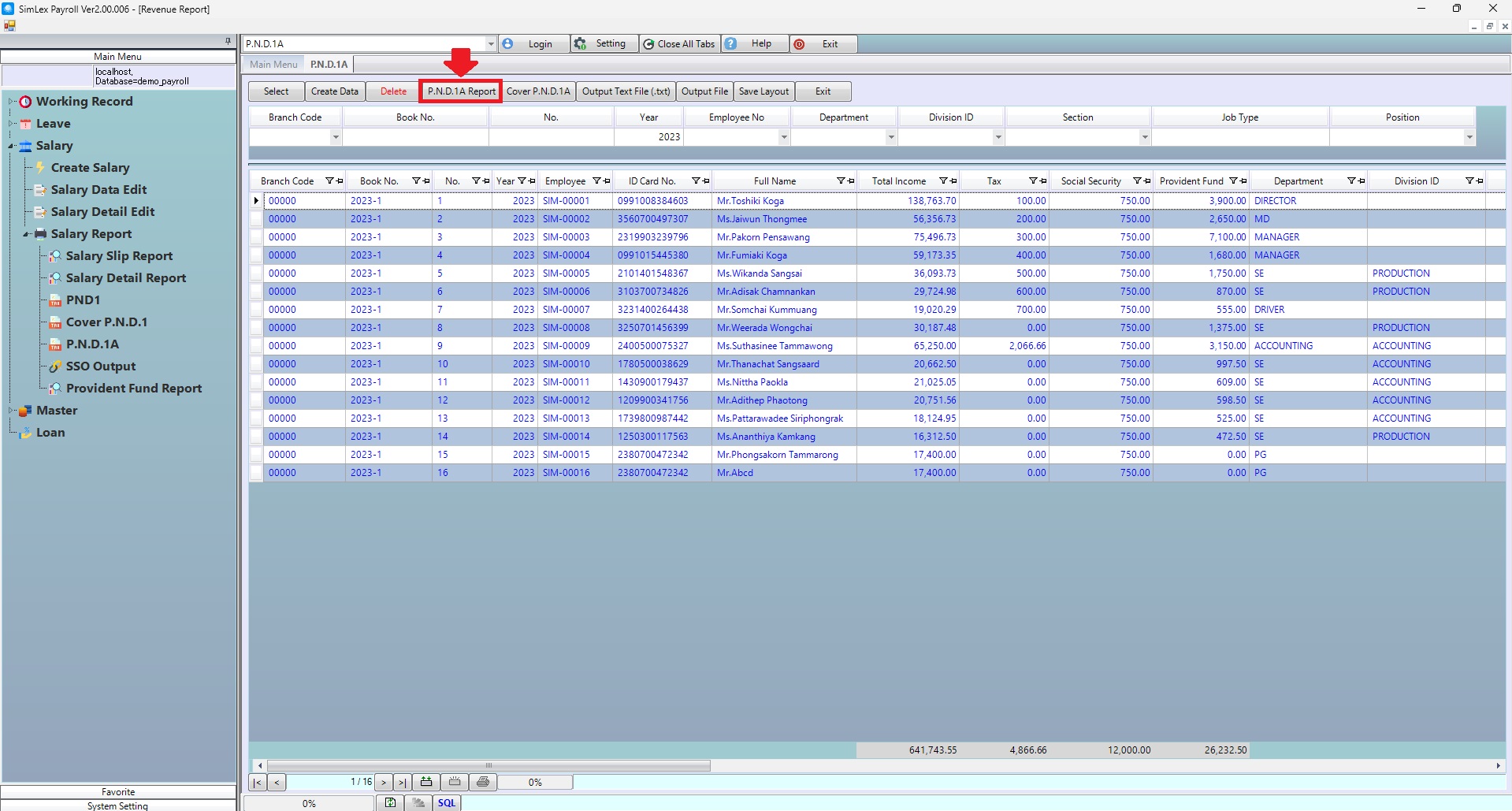Click the P.N.D.1A Report button
1512x811 pixels.
coord(461,91)
